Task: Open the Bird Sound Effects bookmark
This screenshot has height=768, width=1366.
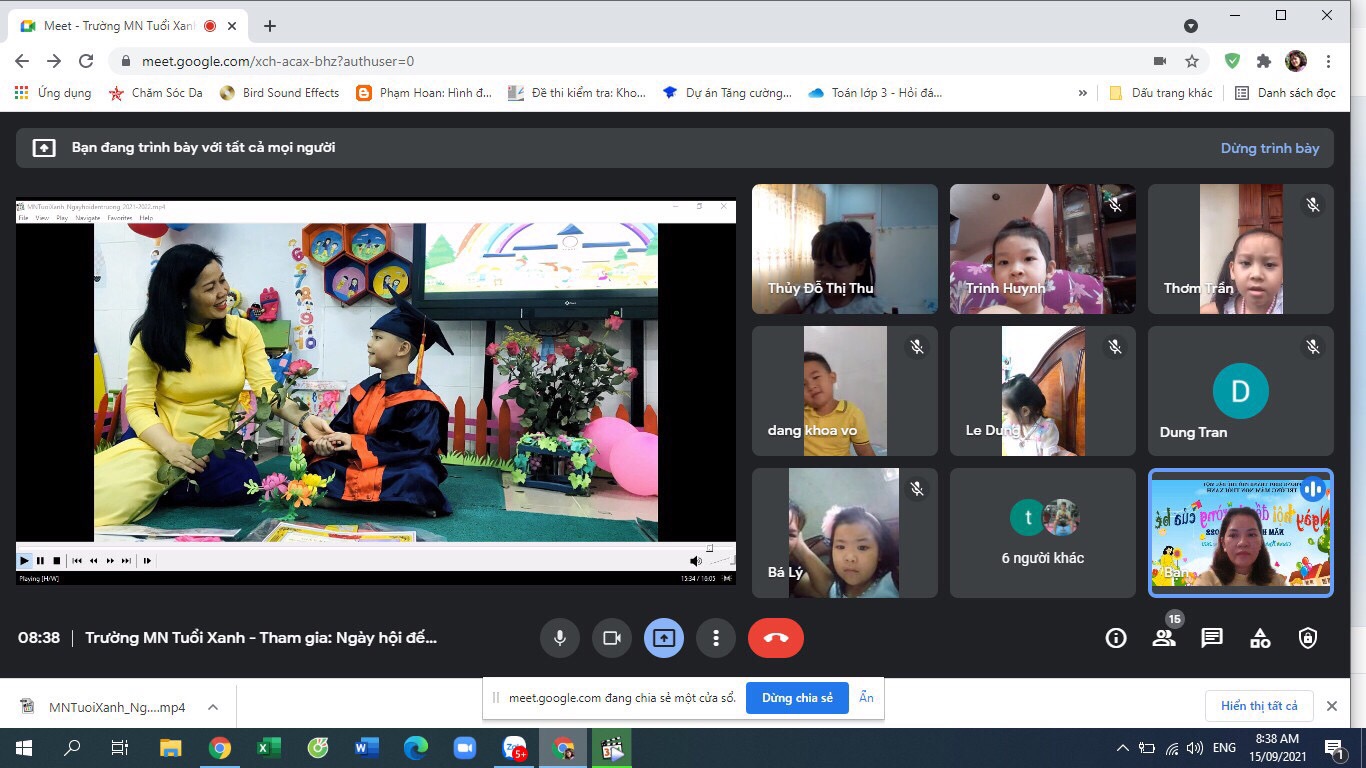Action: coord(278,93)
